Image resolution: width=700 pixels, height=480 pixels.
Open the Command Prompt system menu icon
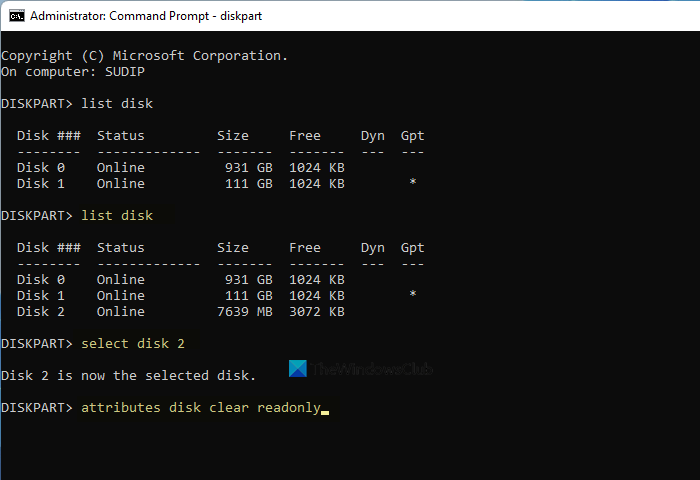click(x=14, y=16)
